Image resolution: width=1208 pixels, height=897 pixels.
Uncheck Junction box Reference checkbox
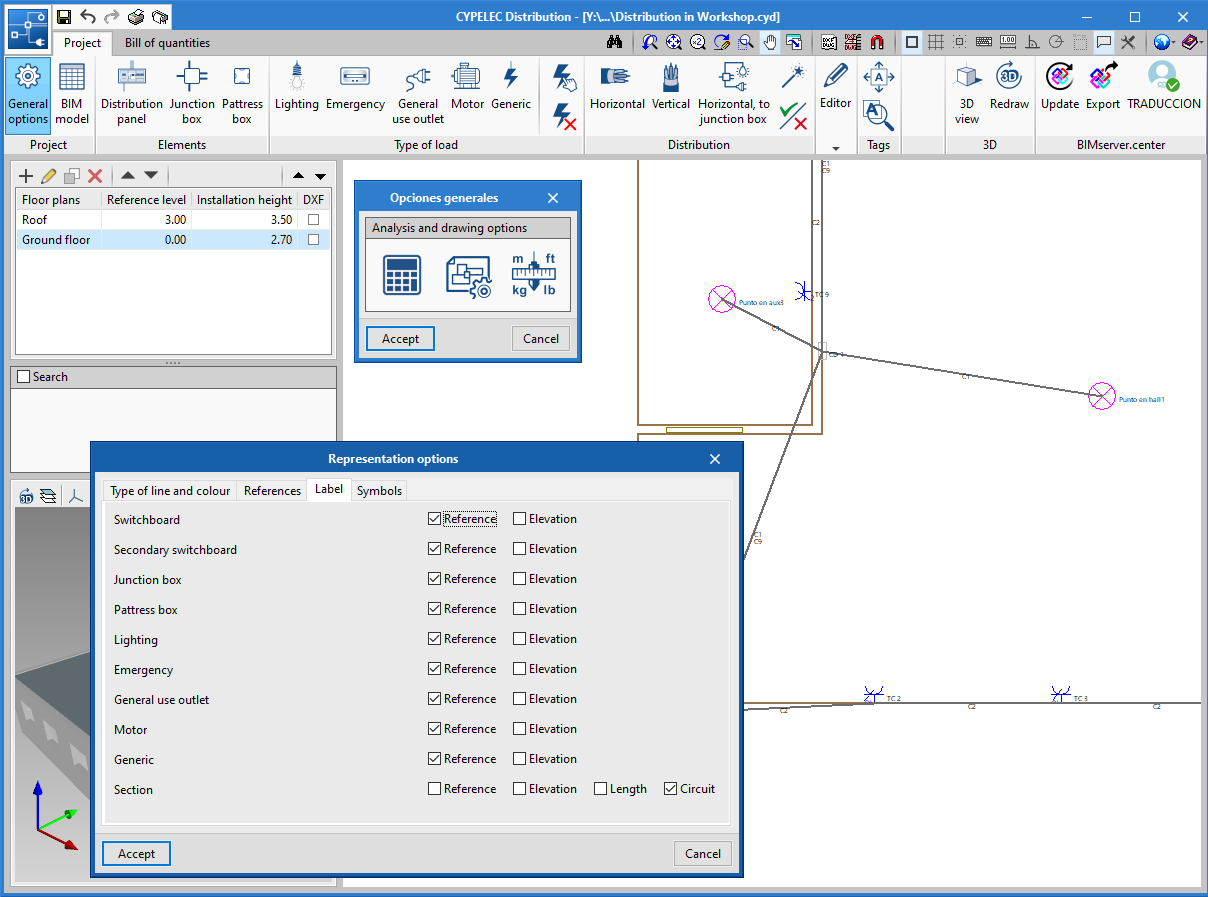434,579
